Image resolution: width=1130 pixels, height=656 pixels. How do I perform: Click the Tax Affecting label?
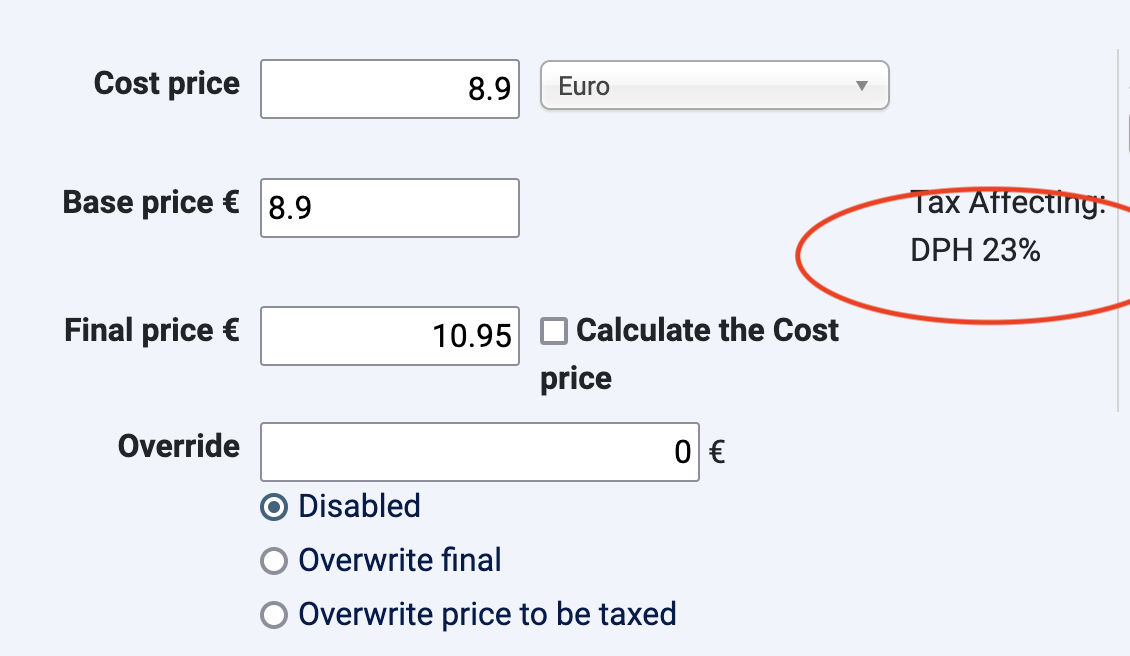tap(1008, 203)
